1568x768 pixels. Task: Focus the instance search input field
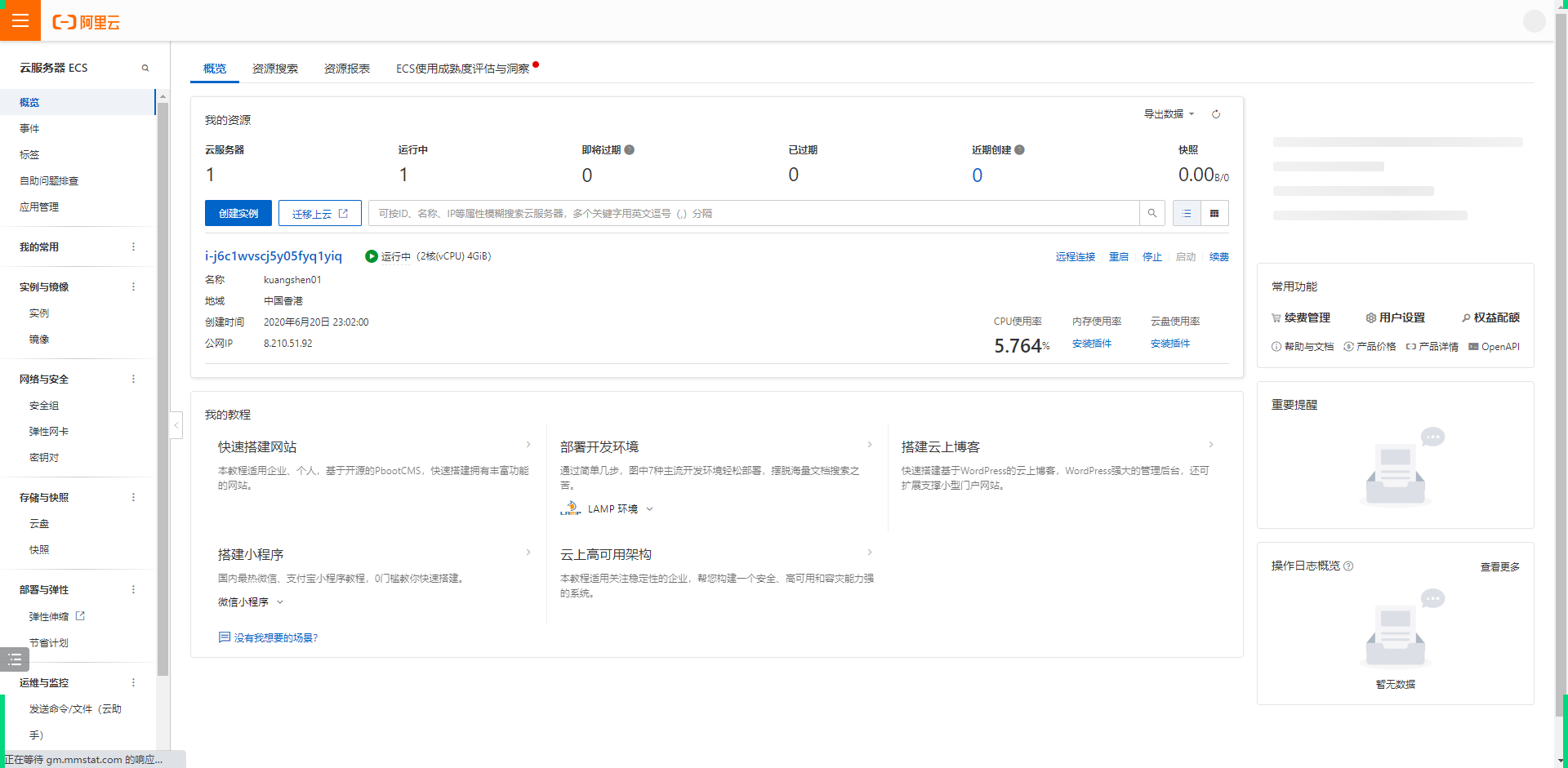[x=754, y=213]
